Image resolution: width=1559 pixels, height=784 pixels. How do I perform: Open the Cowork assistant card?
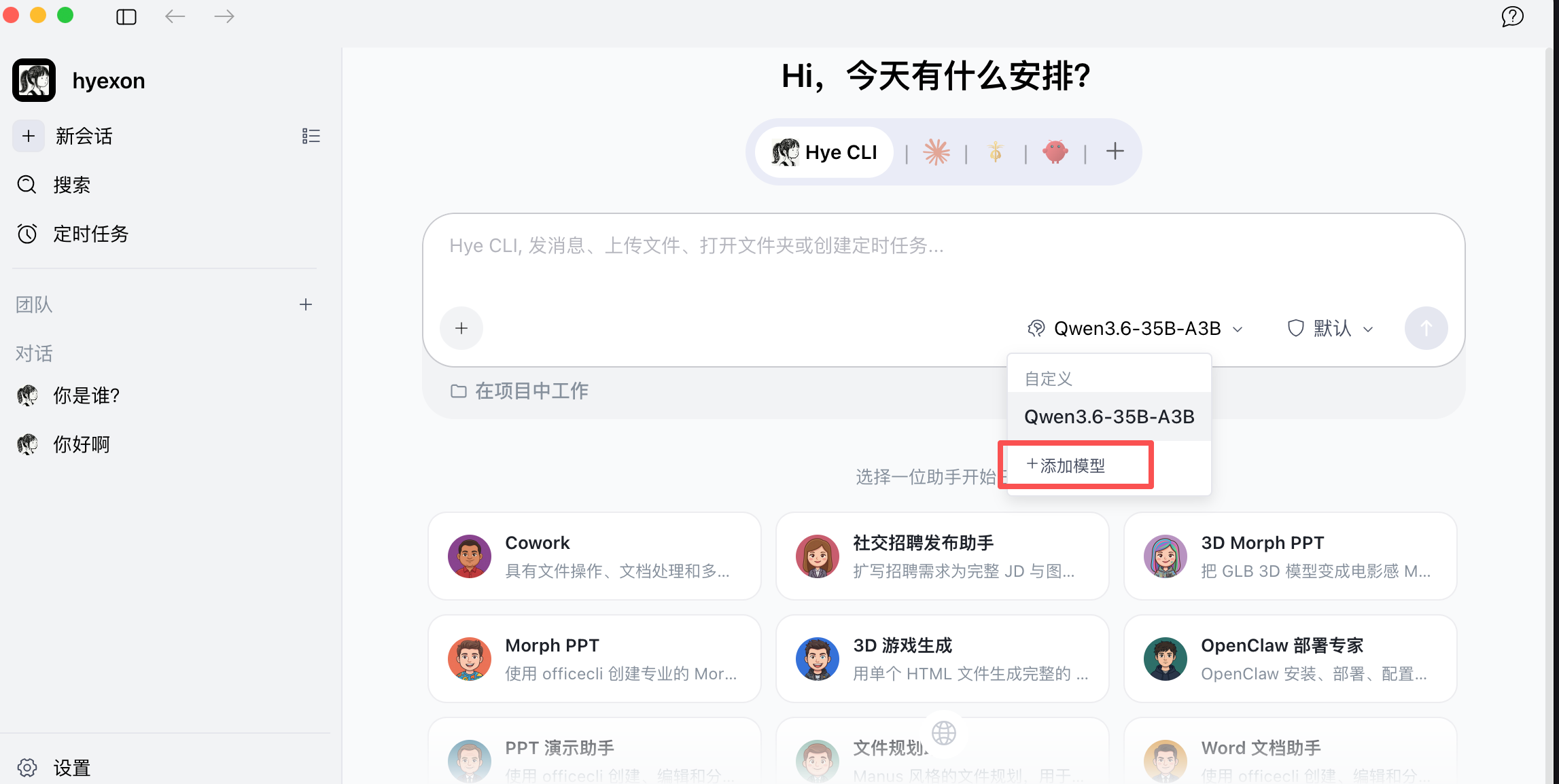click(595, 556)
